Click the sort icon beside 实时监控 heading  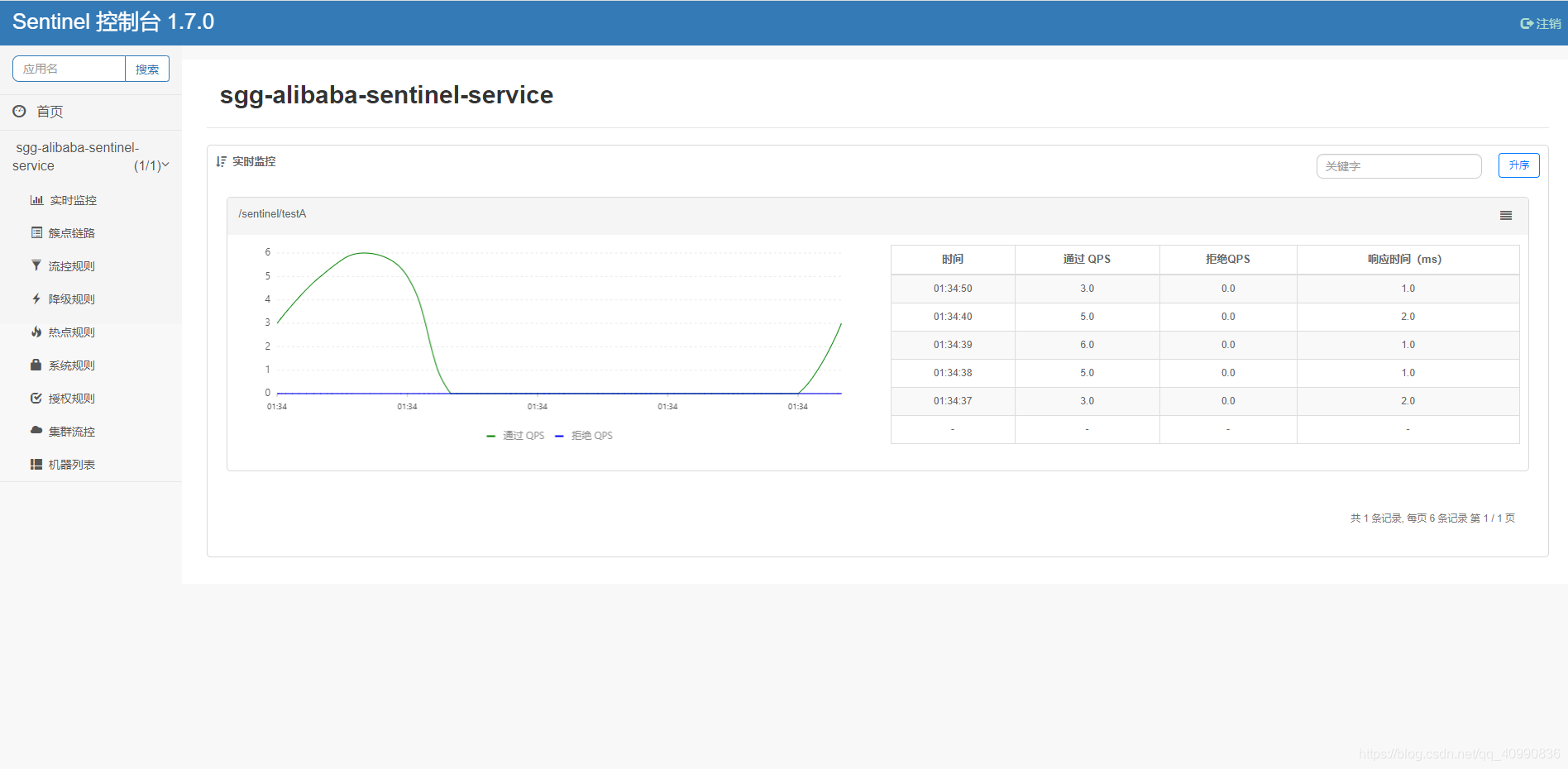pos(221,161)
